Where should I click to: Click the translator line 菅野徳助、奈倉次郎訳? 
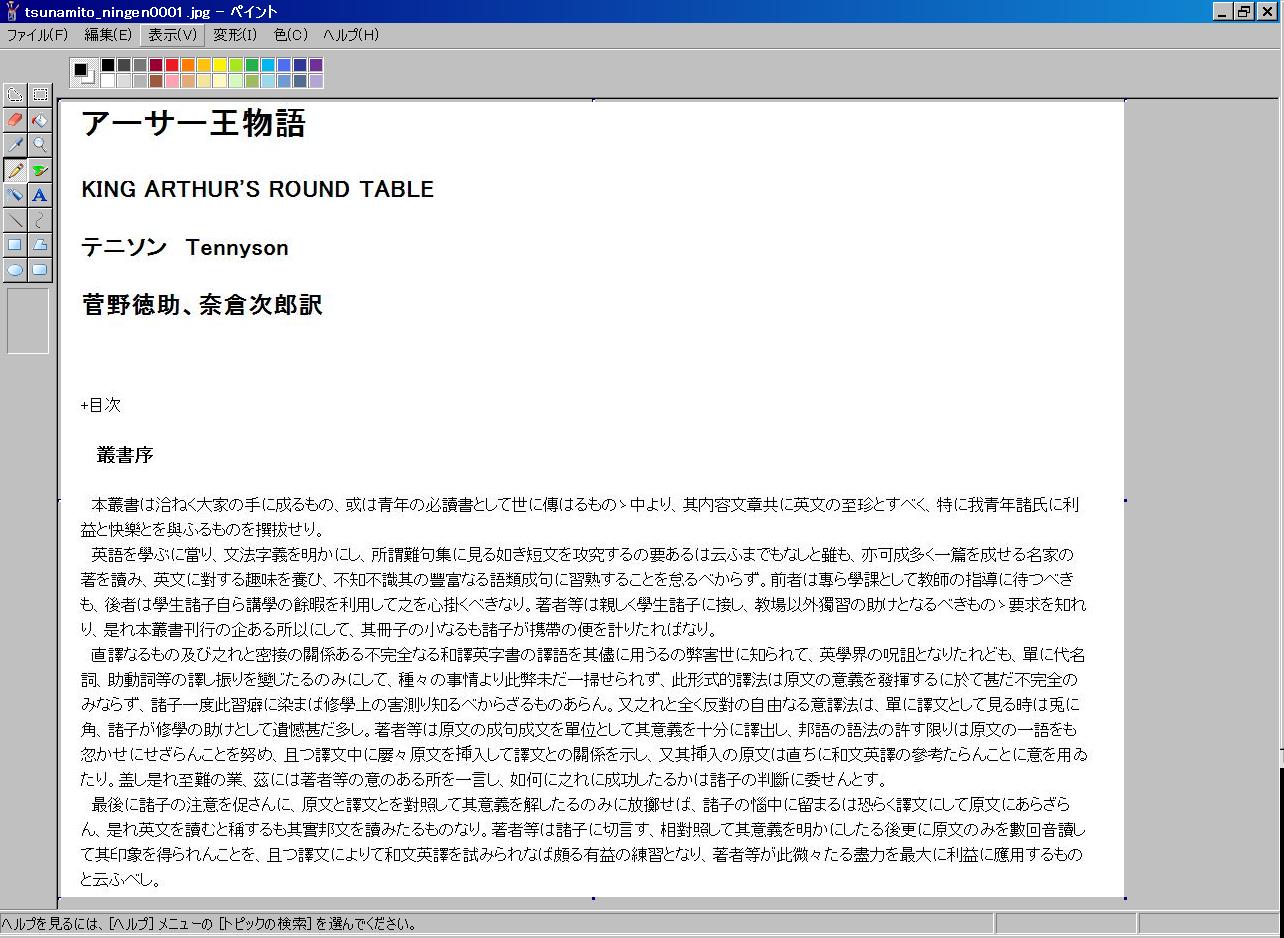coord(202,305)
